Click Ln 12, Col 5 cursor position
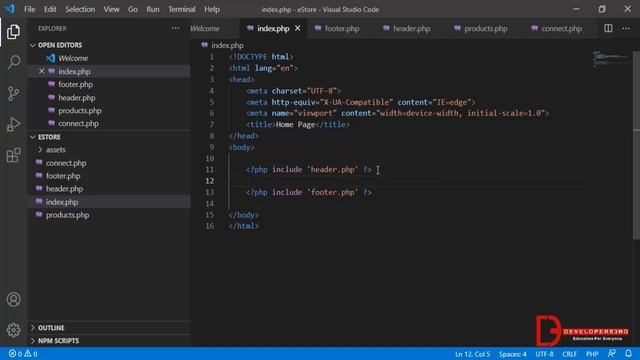 pos(473,354)
